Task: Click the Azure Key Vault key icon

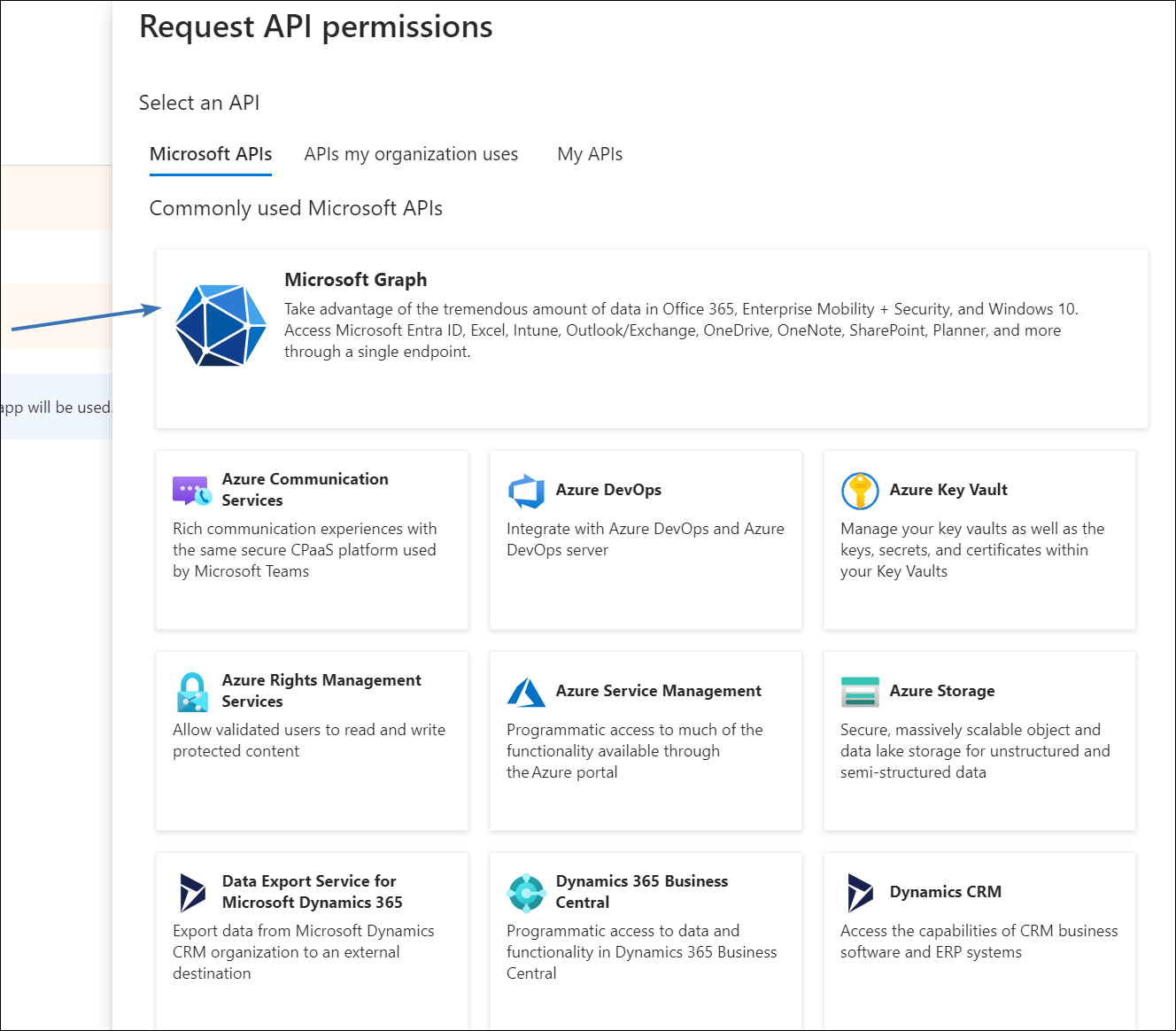Action: [859, 491]
